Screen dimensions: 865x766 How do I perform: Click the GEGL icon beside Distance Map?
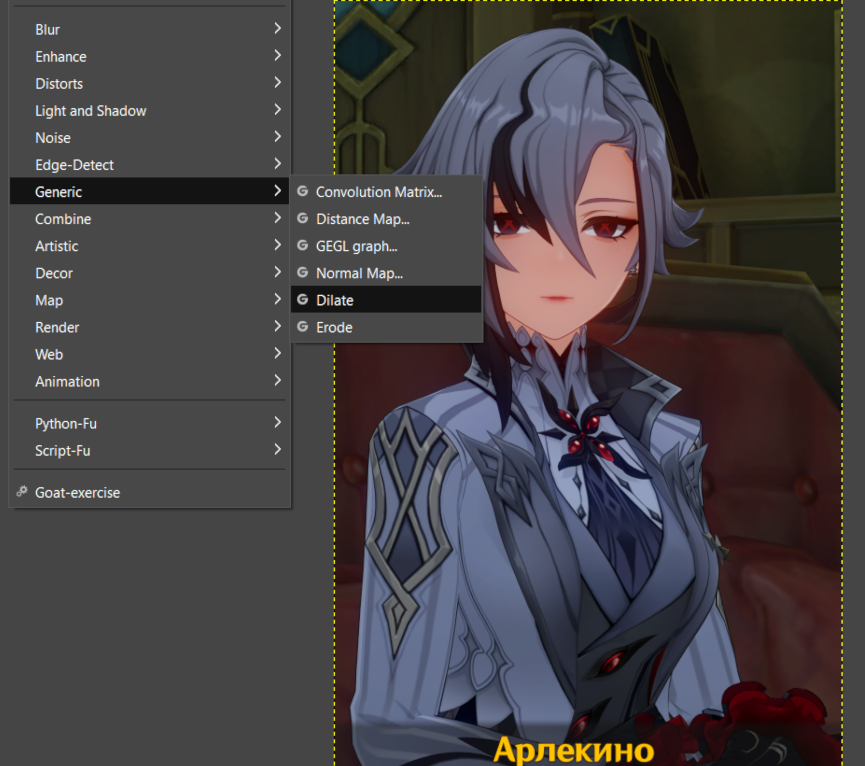tap(302, 218)
